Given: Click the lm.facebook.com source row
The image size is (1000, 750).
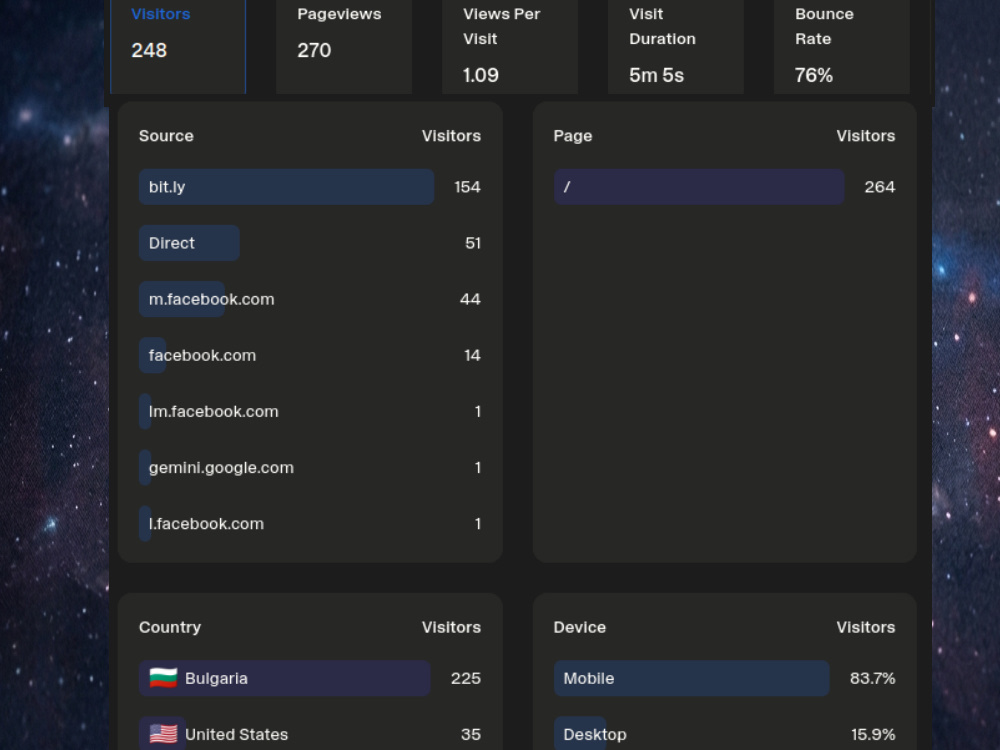Looking at the screenshot, I should point(310,411).
